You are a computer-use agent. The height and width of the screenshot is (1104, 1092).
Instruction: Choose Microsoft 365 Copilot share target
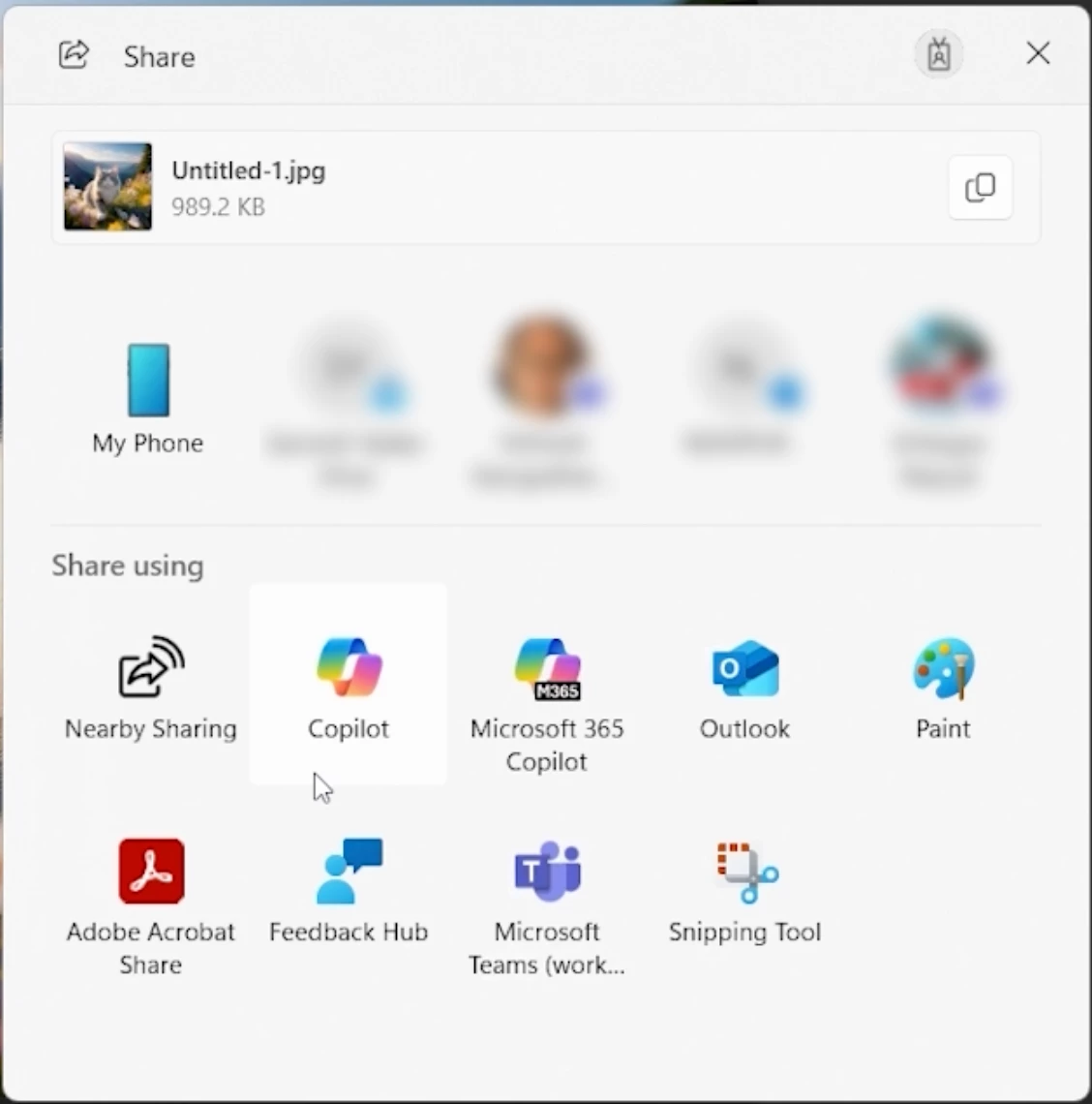547,703
